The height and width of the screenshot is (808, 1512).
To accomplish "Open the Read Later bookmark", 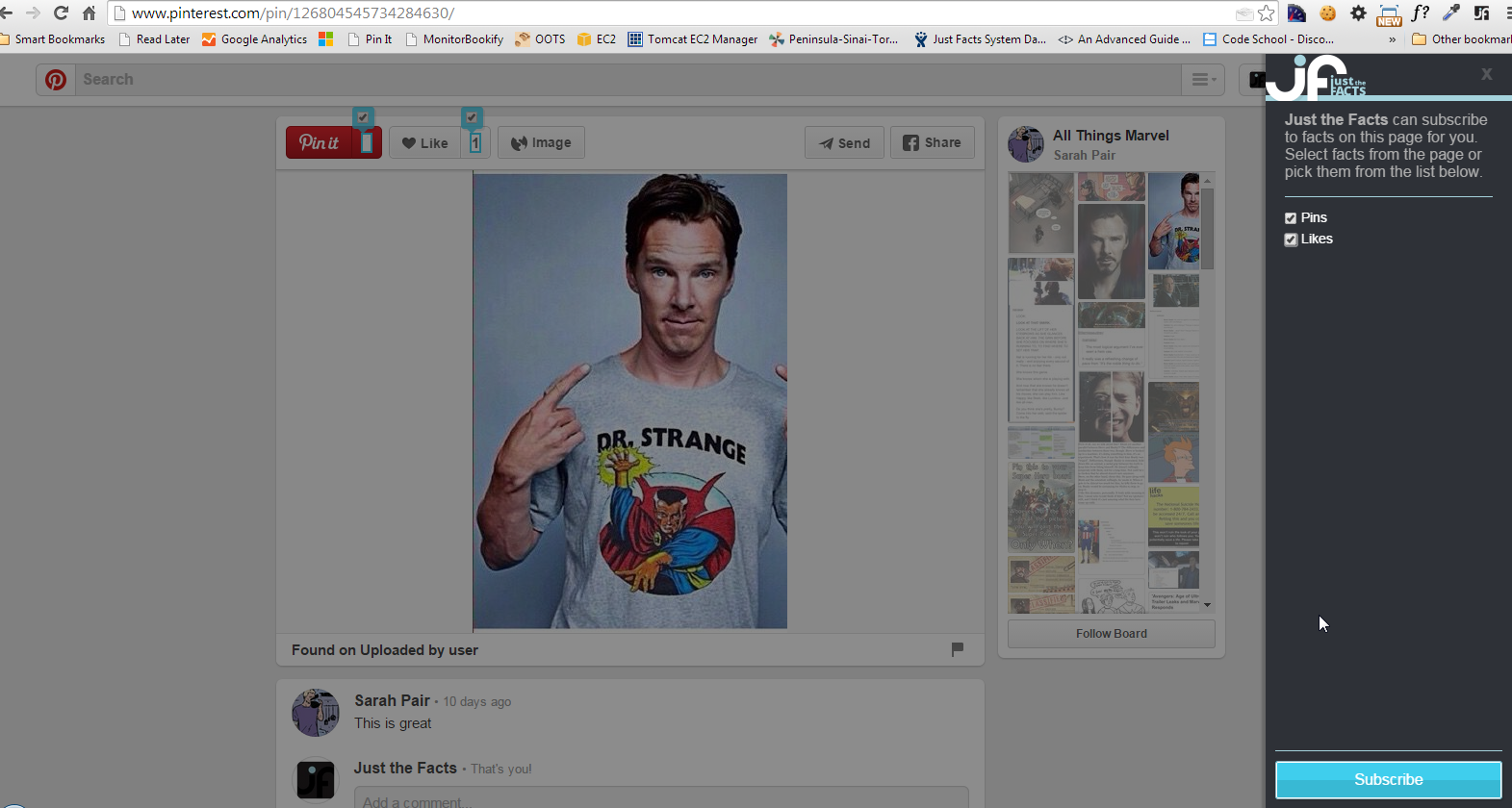I will (154, 39).
